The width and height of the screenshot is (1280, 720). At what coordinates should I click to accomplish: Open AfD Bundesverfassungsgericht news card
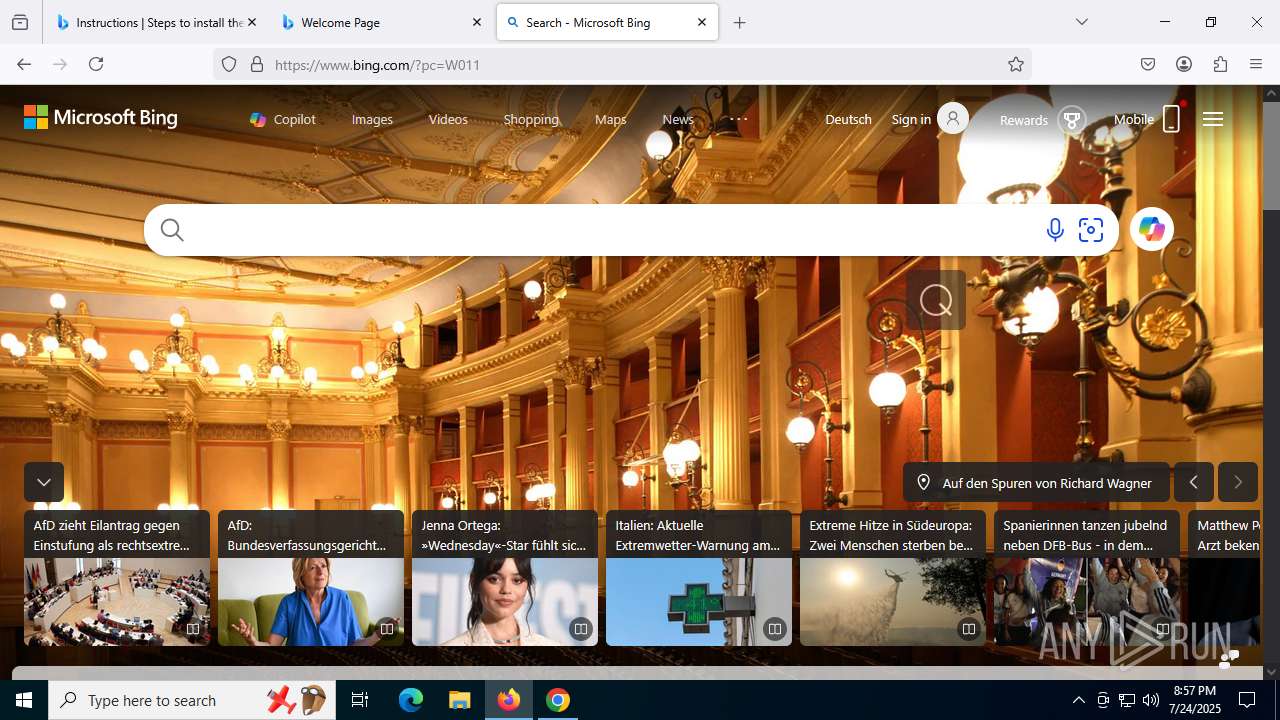(311, 578)
